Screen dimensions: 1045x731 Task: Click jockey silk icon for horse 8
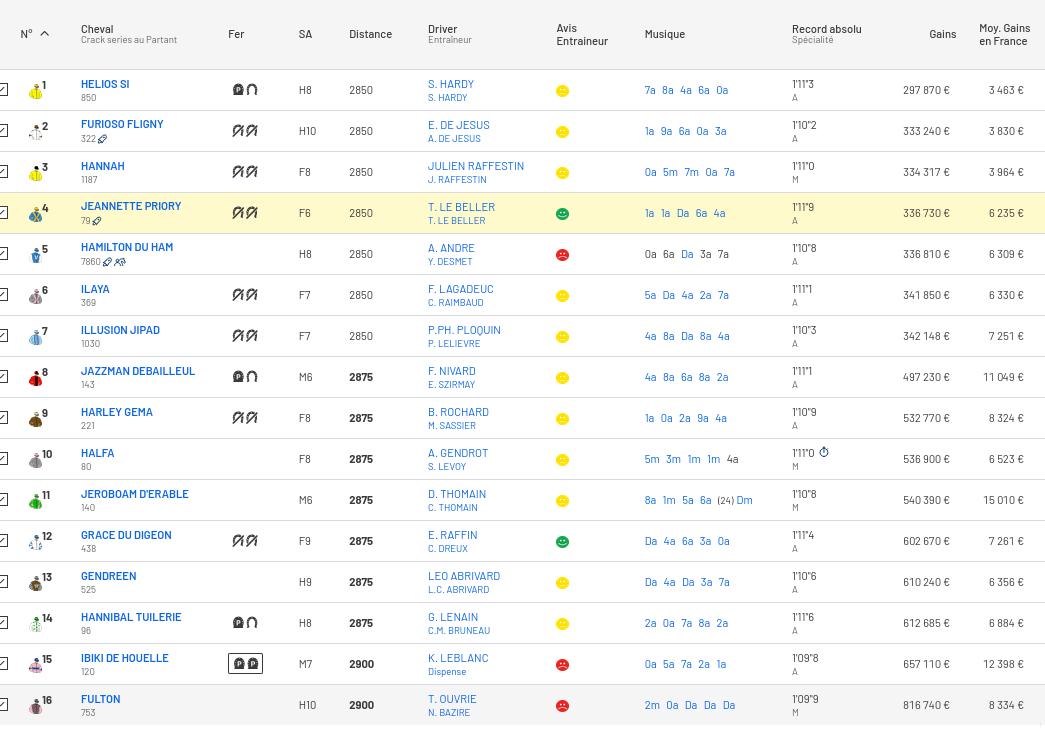coord(36,378)
